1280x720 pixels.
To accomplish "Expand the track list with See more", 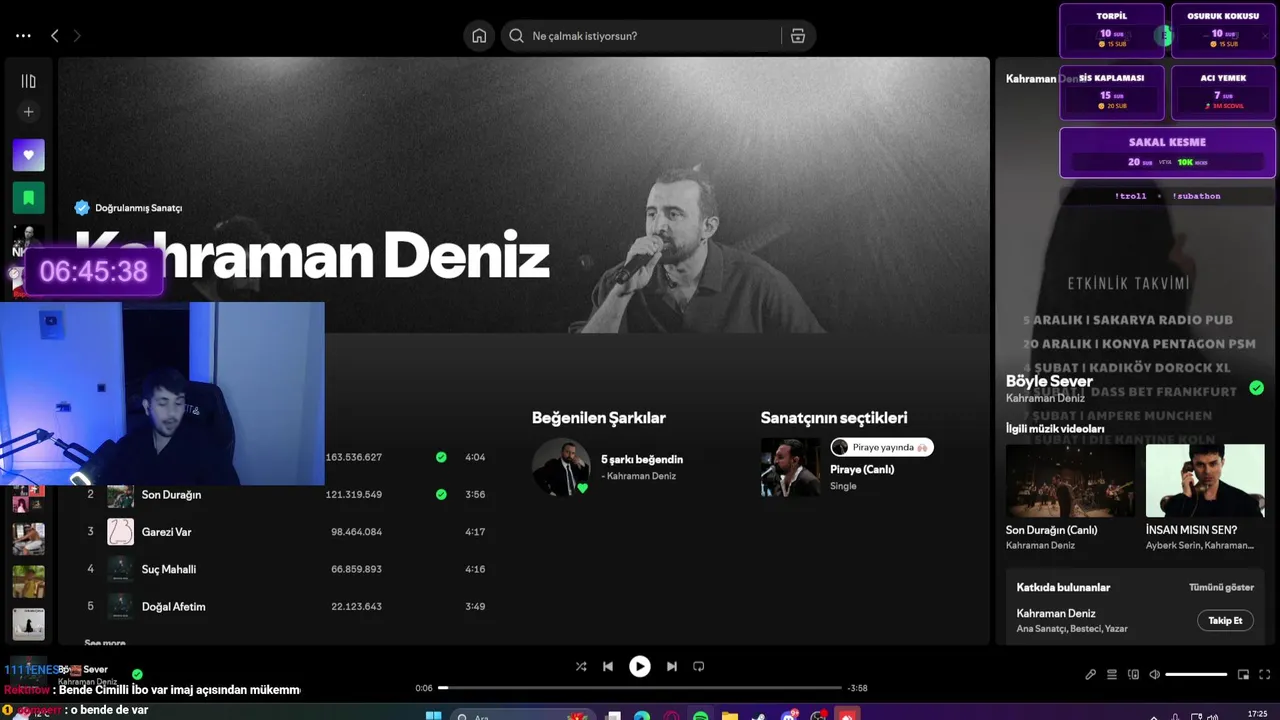I will pyautogui.click(x=105, y=643).
